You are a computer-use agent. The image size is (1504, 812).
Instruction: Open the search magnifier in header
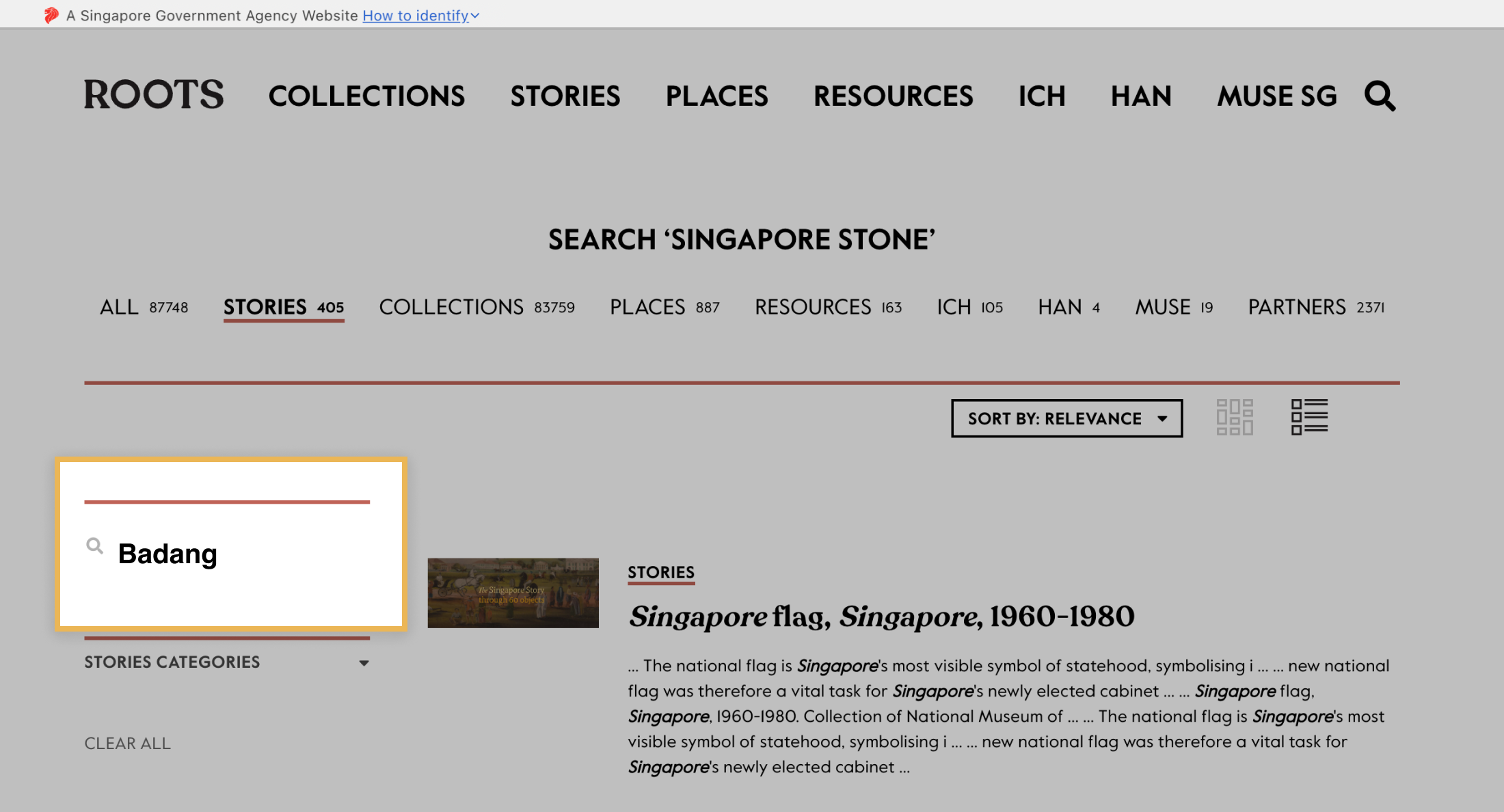click(x=1380, y=96)
